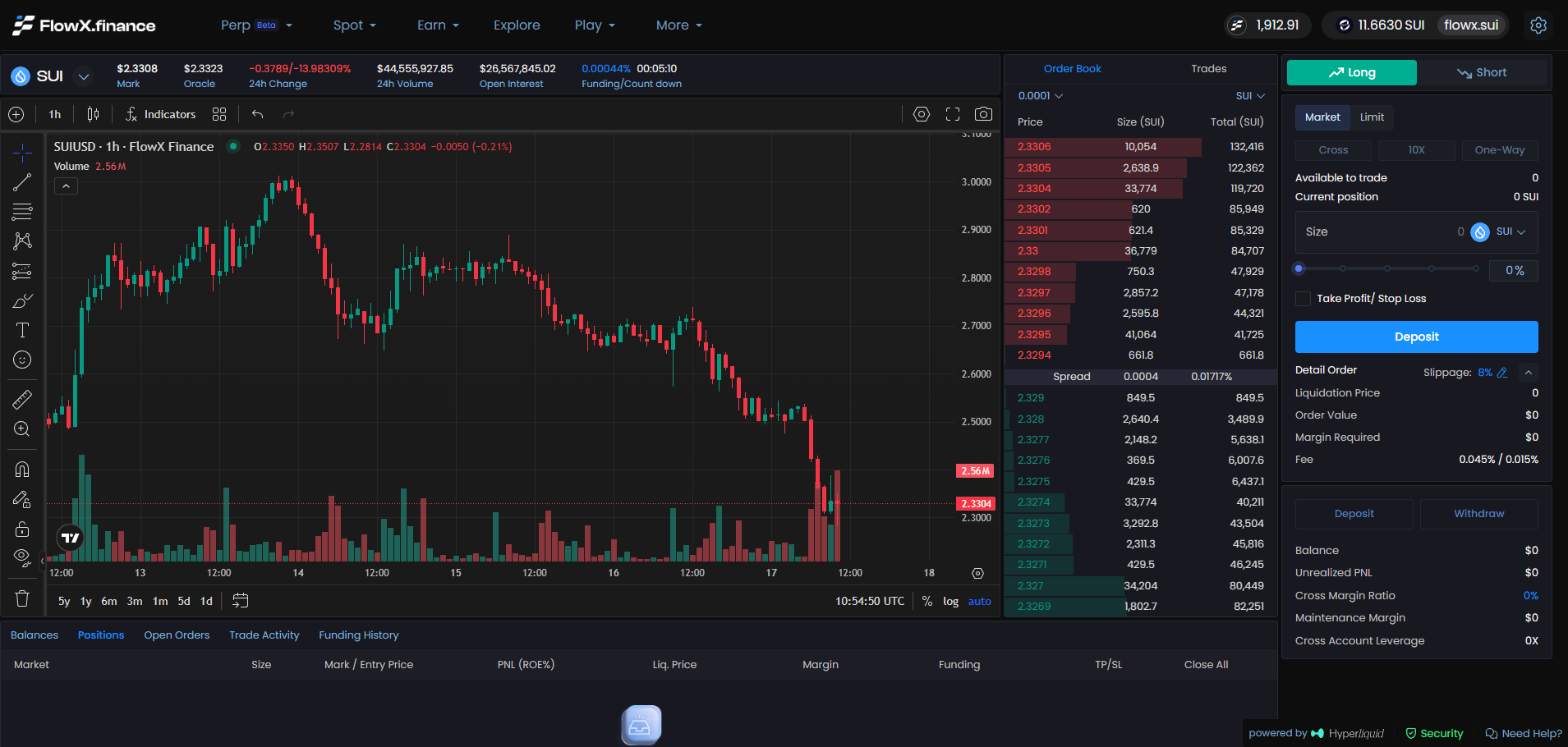Switch to the Trades tab
This screenshot has height=747, width=1568.
1207,69
